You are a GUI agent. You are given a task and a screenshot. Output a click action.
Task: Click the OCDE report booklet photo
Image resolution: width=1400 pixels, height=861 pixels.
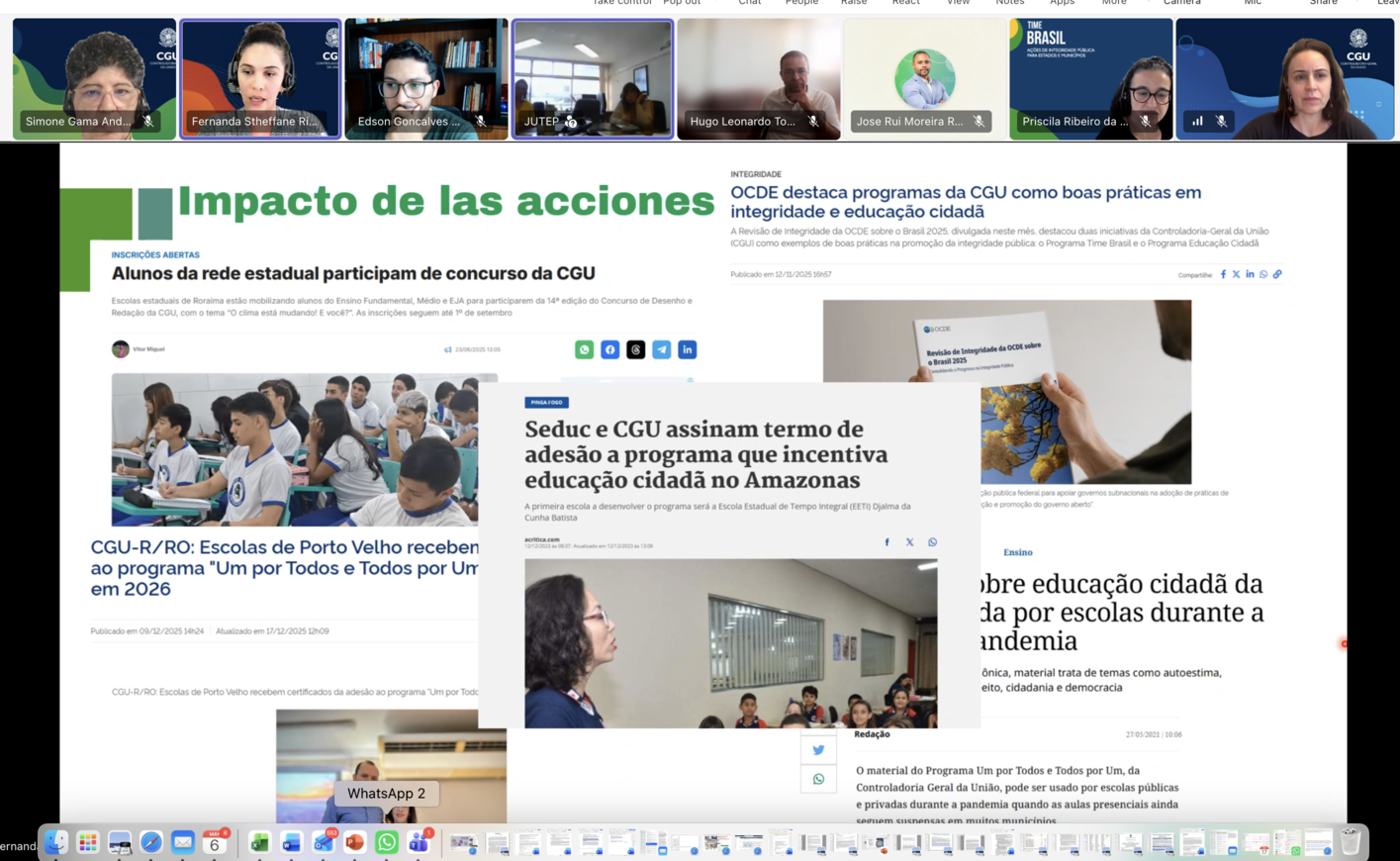coord(1007,392)
